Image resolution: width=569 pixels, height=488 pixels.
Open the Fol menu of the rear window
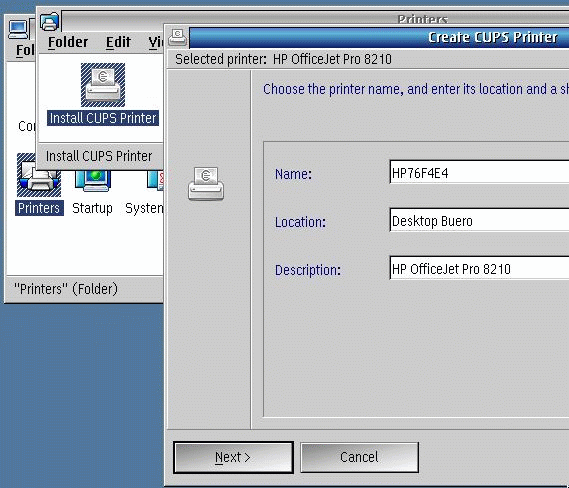pos(25,50)
